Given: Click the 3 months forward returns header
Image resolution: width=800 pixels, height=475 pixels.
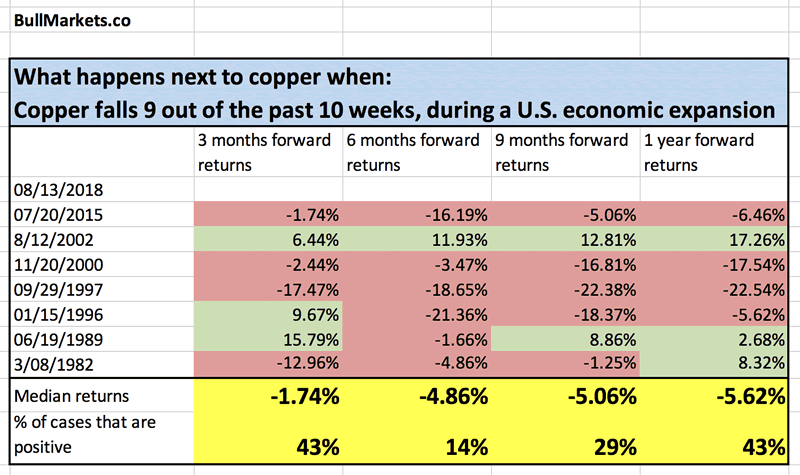Looking at the screenshot, I should pos(267,152).
